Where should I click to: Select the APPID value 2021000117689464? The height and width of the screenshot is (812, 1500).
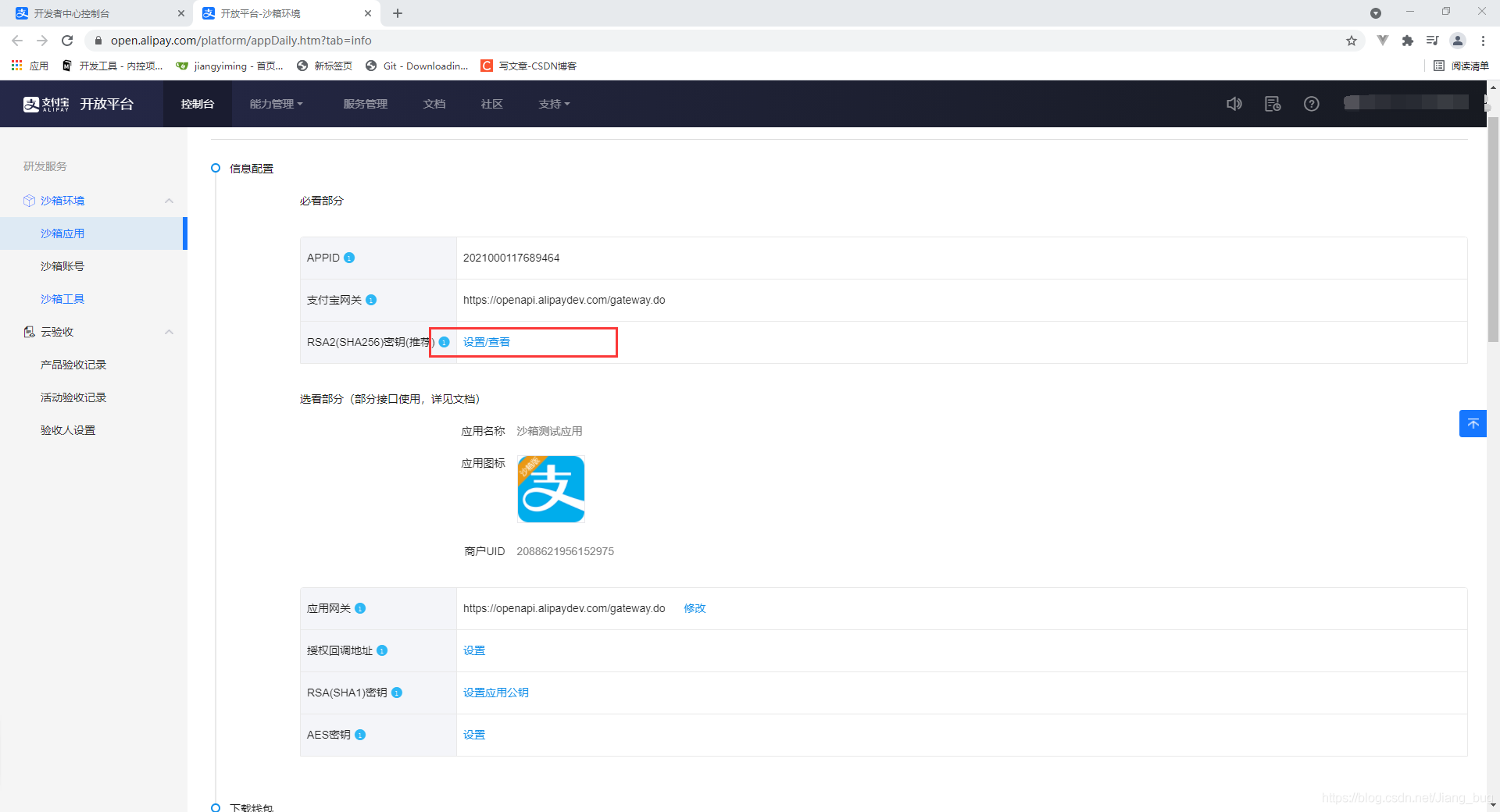coord(512,258)
